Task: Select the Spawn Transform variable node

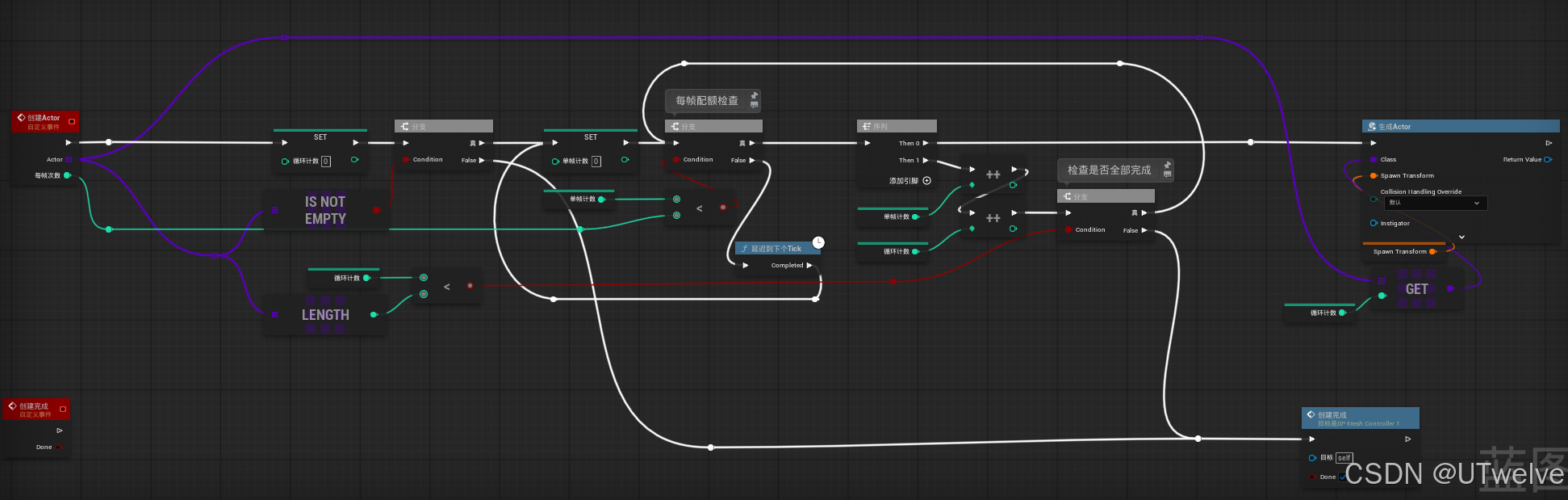Action: (1404, 251)
